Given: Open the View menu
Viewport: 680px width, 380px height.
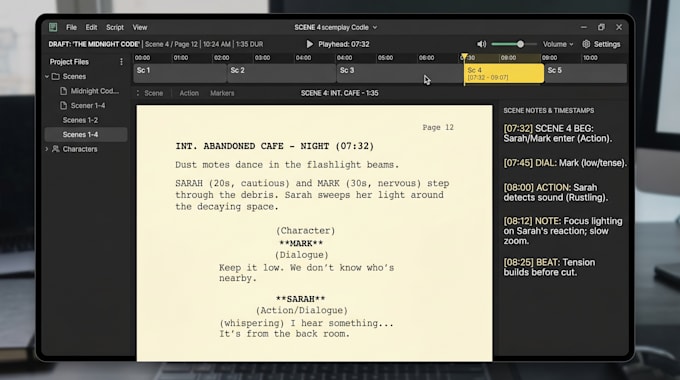Looking at the screenshot, I should point(140,27).
